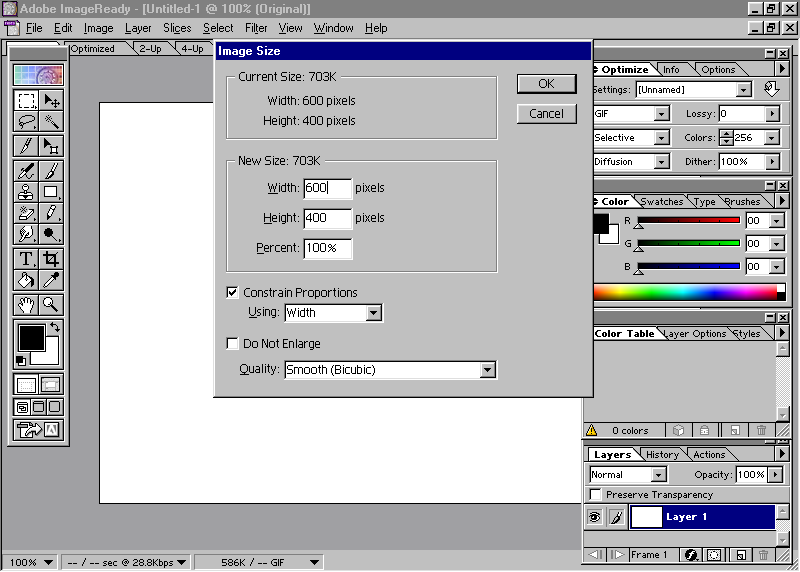Screen dimensions: 800x572
Task: Click the Layers panel paintbrush icon
Action: click(616, 517)
